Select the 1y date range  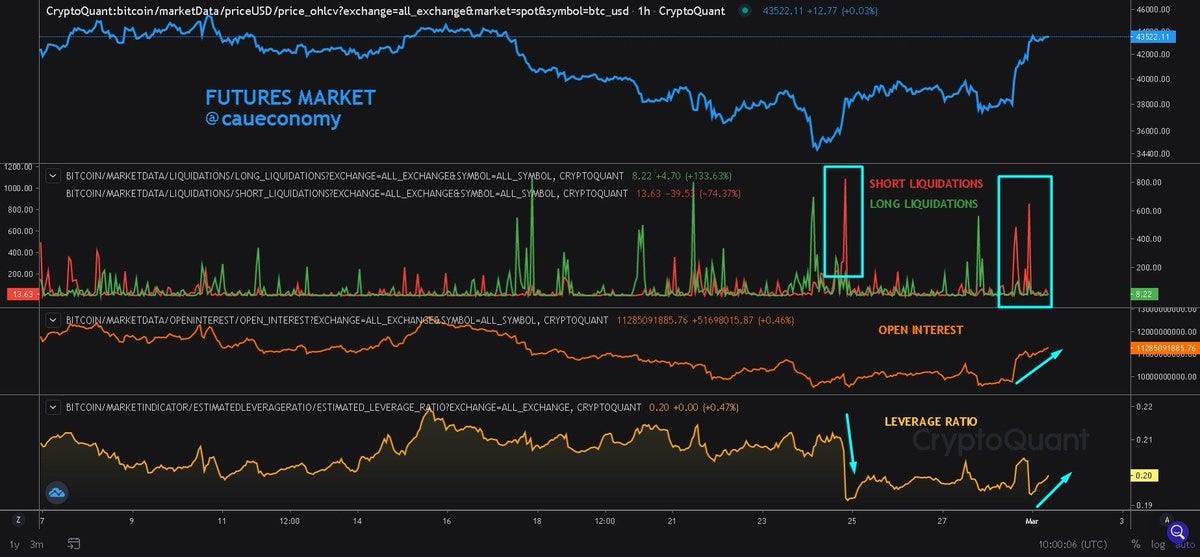pyautogui.click(x=16, y=543)
